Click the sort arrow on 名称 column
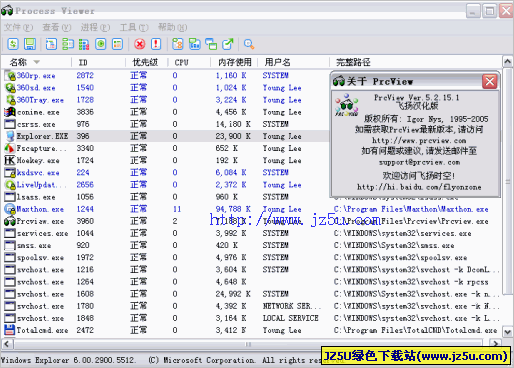 point(37,62)
